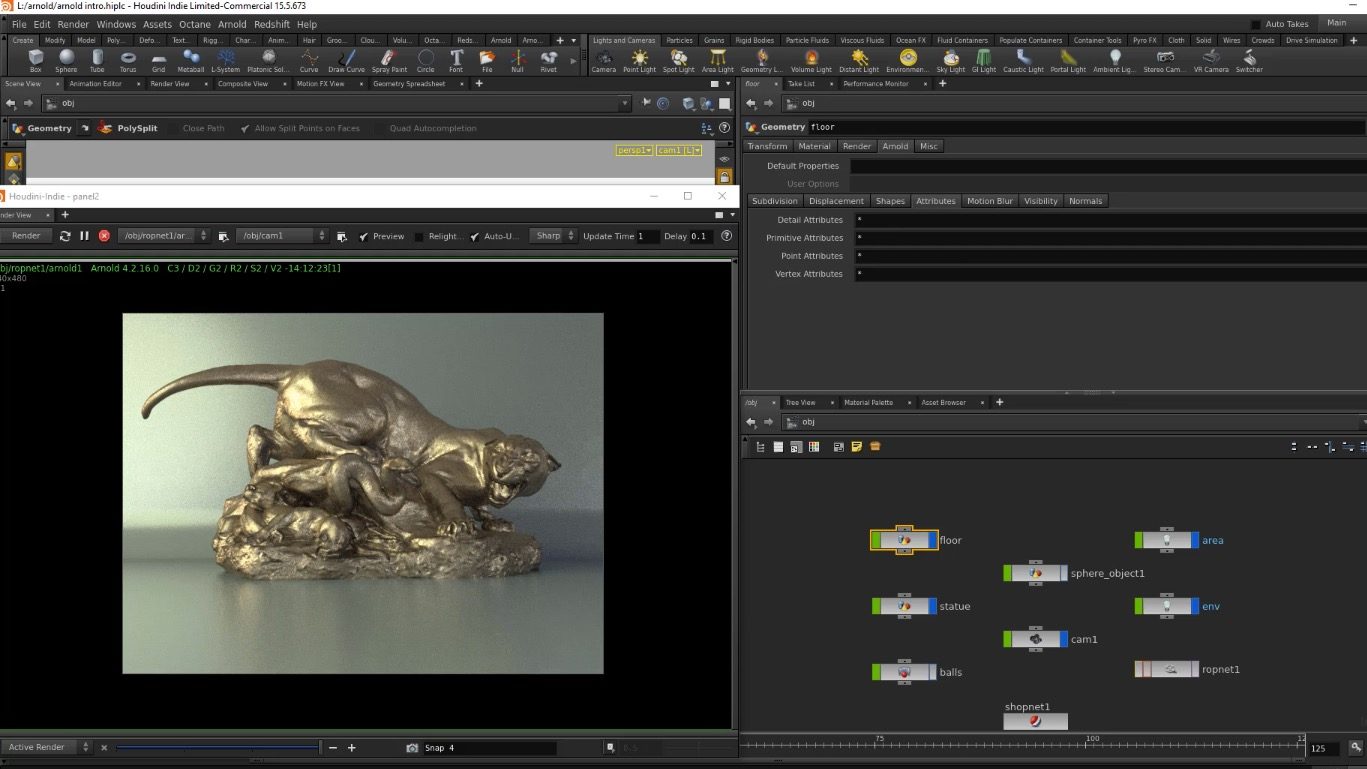Click the Detail Attributes field
Screen dimensions: 1367x769
click(x=1109, y=220)
